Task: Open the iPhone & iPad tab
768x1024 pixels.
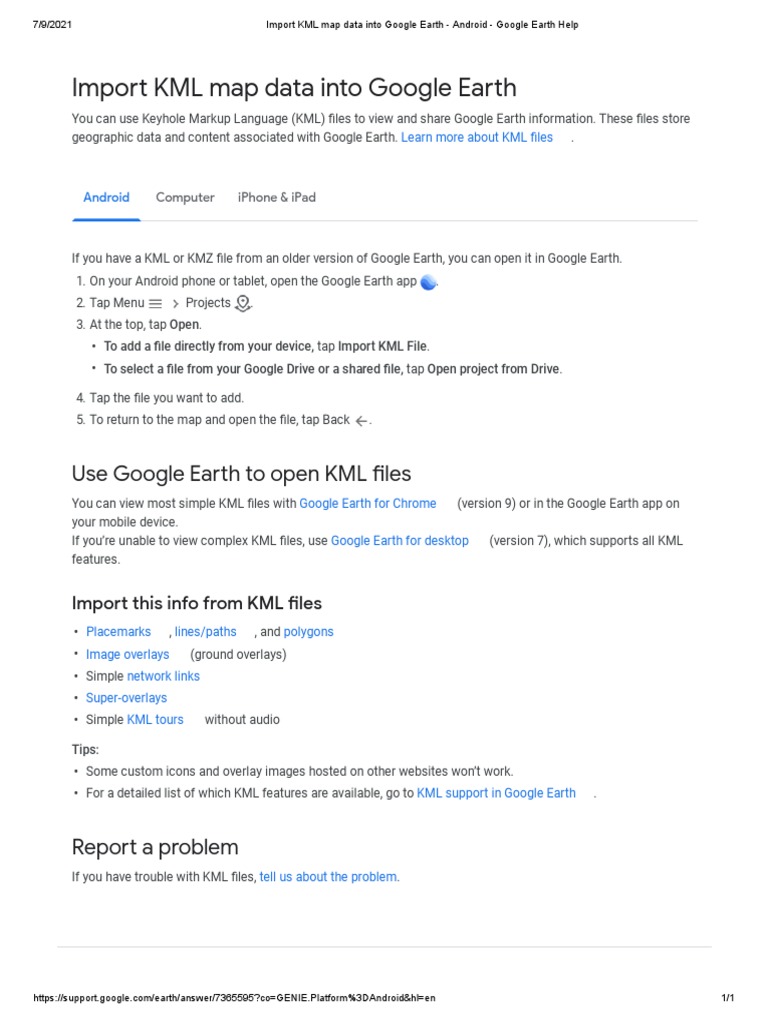Action: click(x=277, y=197)
